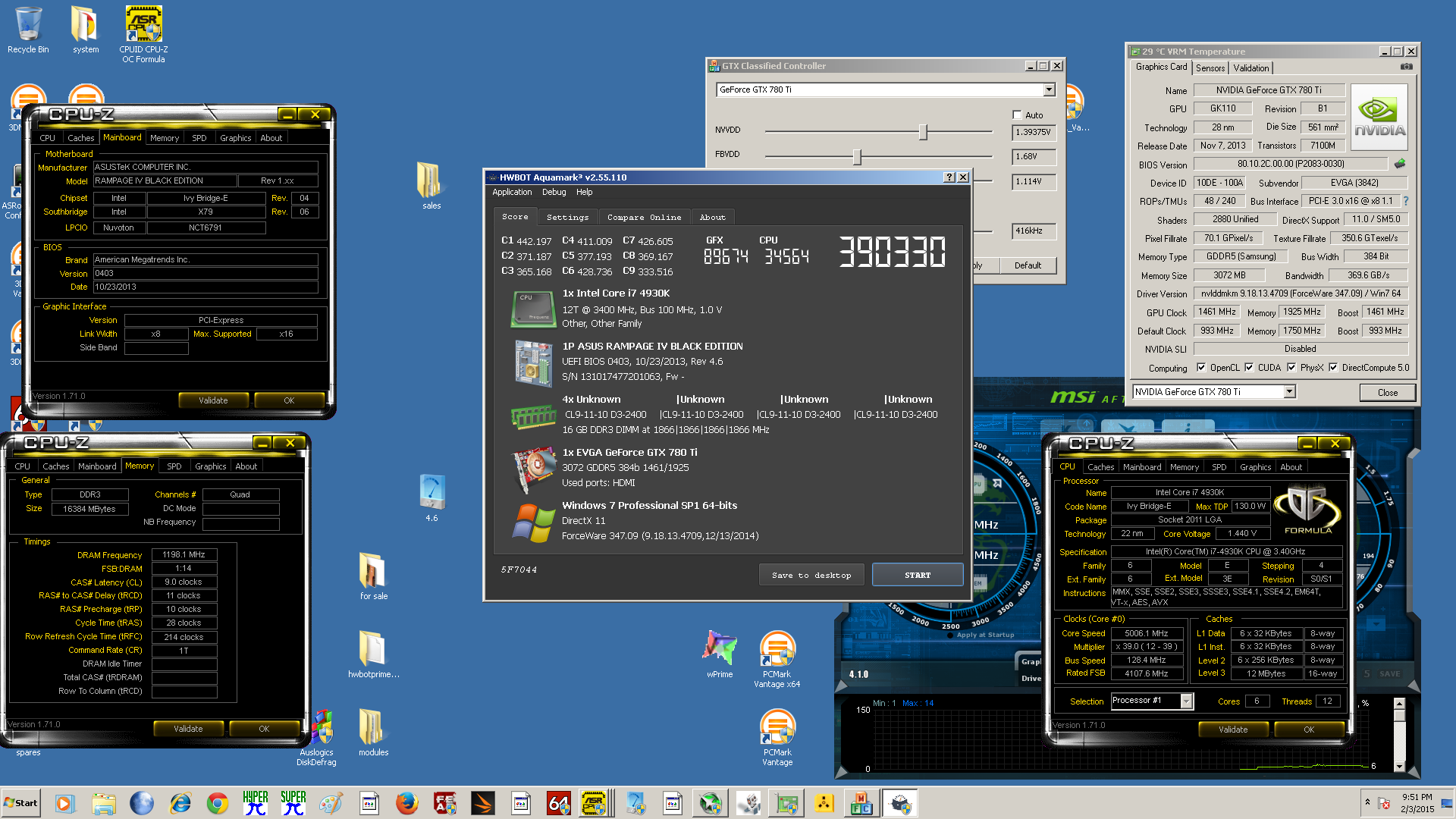Click Afterburner graph scrollbar down arrow
Screen dimensions: 1456x819
point(1399,766)
